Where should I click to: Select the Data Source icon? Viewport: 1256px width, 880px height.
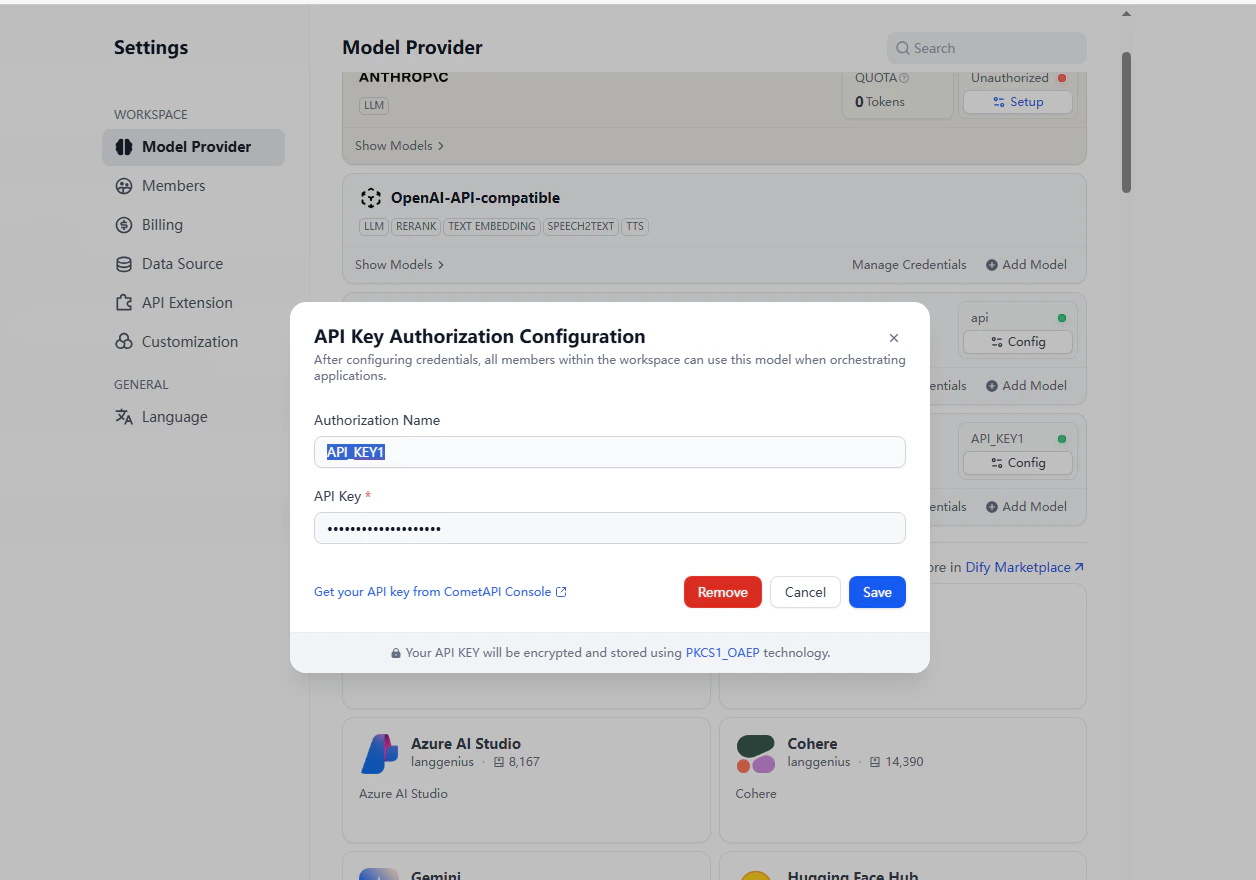click(122, 263)
